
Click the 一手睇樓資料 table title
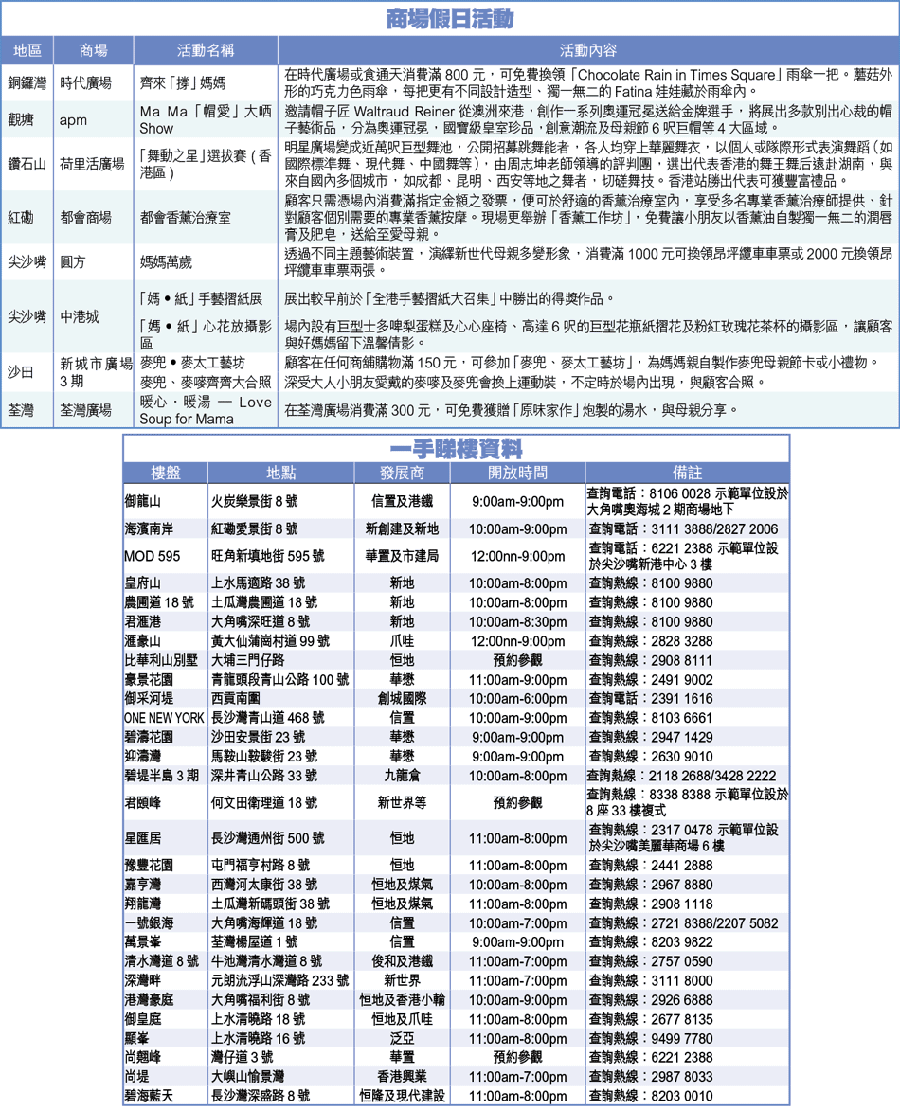456,449
